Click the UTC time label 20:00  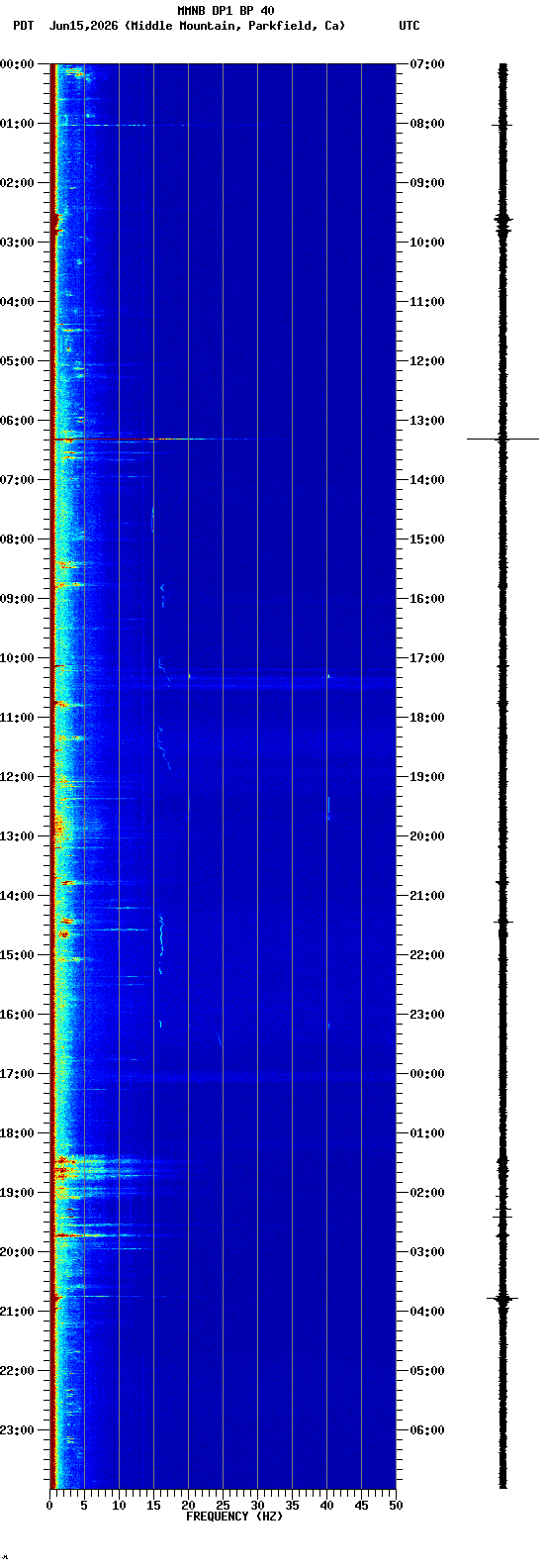click(x=427, y=836)
